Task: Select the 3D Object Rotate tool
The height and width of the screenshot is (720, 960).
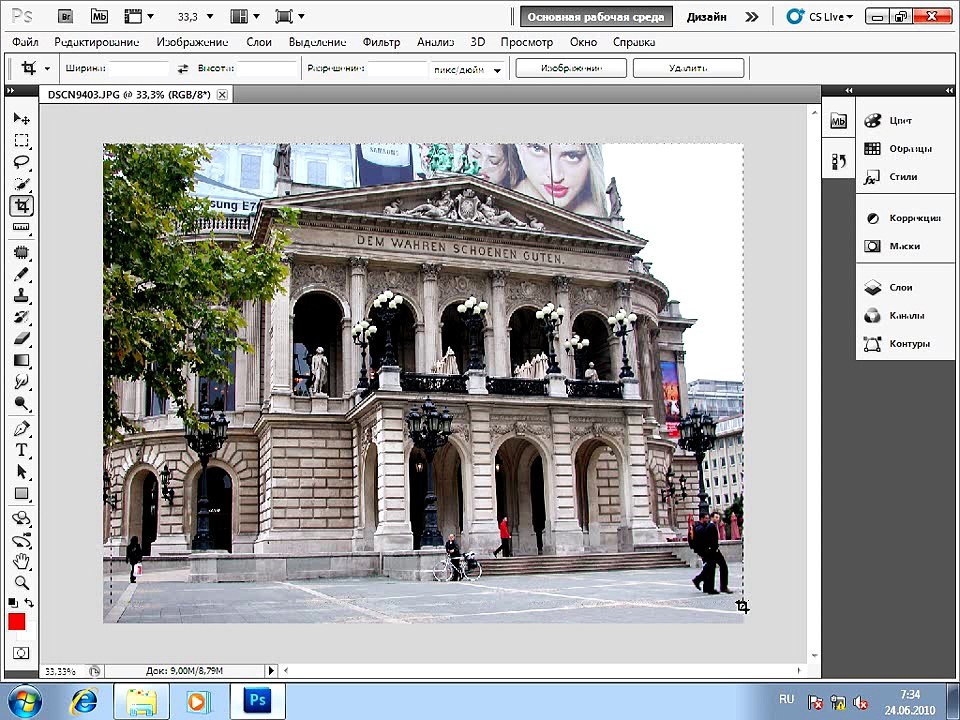Action: (21, 519)
